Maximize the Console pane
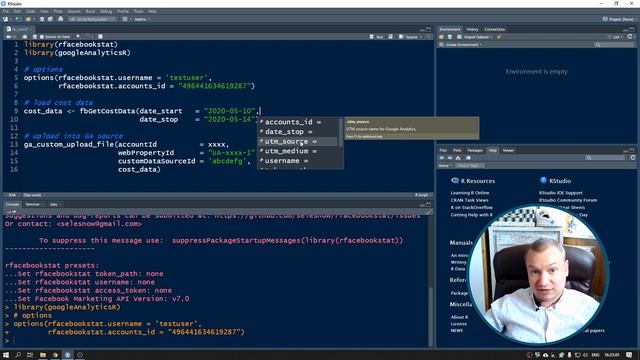The width and height of the screenshot is (640, 360). pyautogui.click(x=429, y=204)
